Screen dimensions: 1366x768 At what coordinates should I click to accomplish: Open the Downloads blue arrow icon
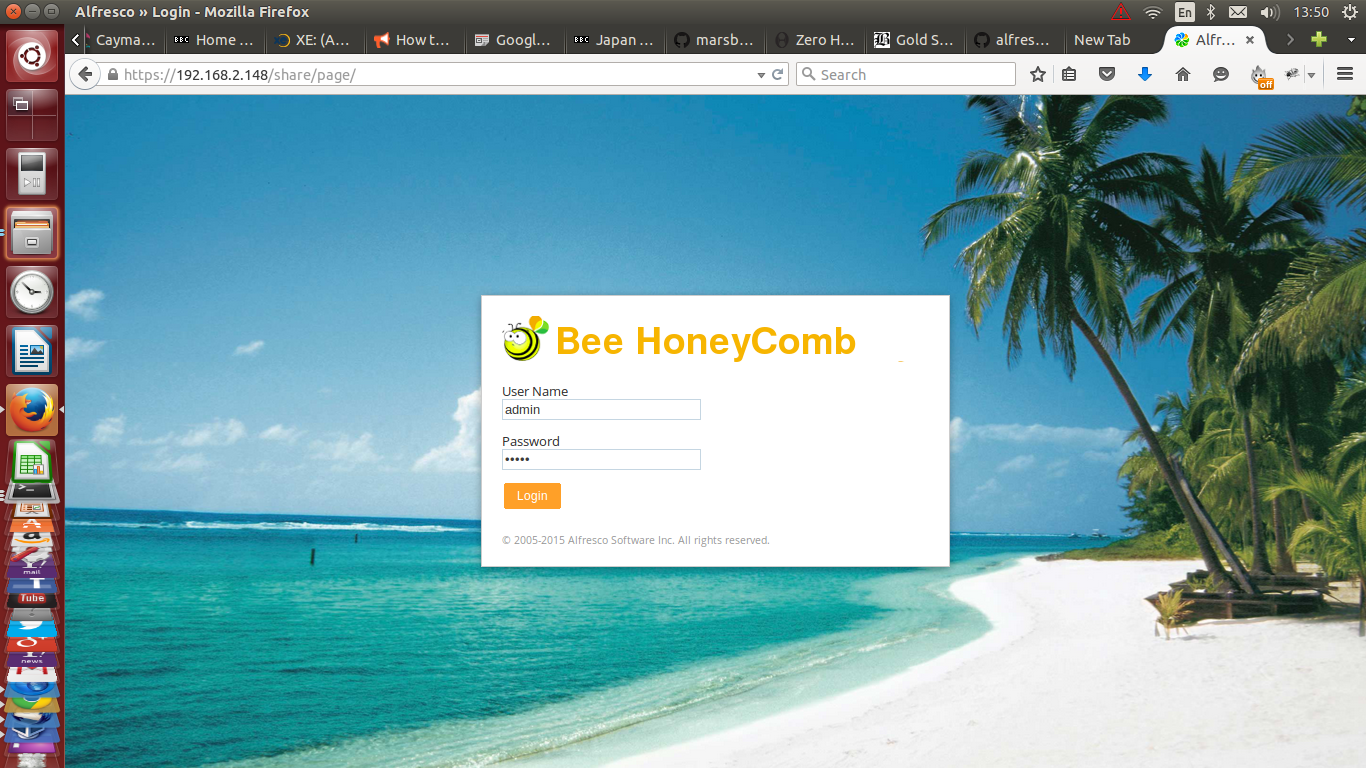1145,75
